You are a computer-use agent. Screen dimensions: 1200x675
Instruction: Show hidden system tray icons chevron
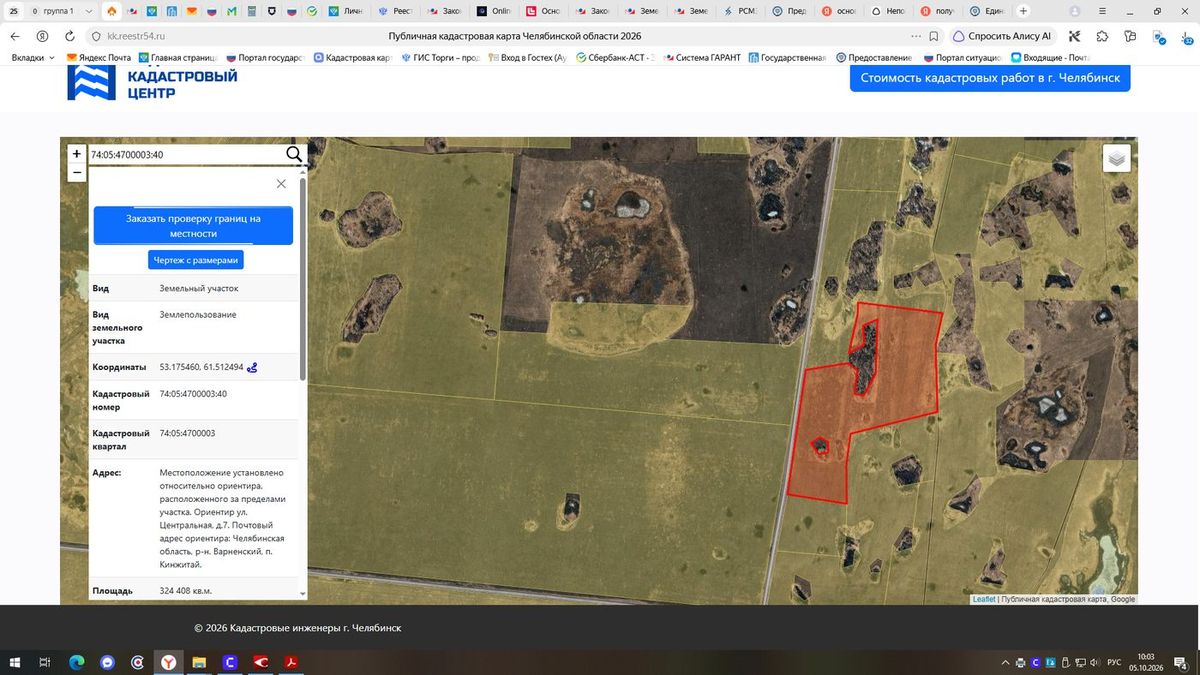(x=1005, y=662)
